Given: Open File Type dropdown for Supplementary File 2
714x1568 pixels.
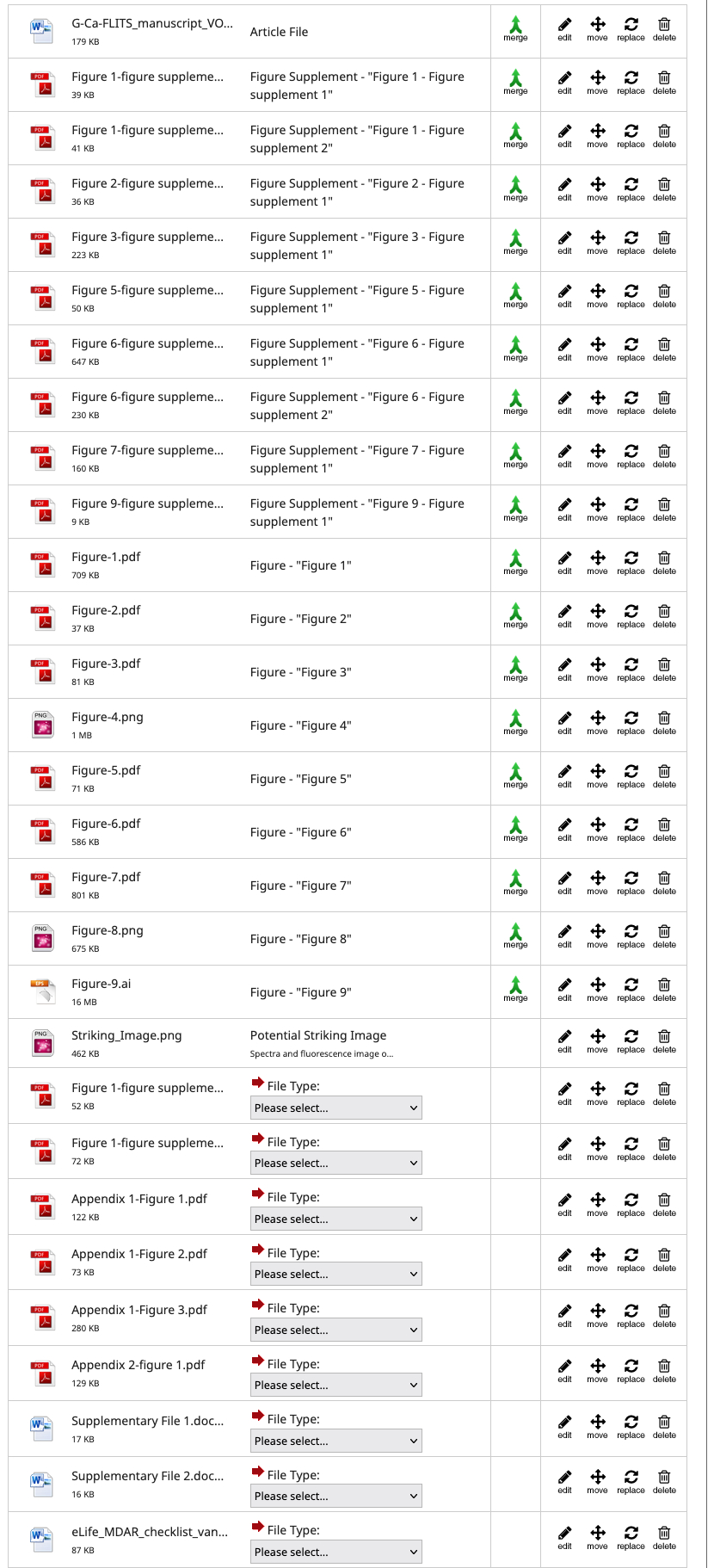Looking at the screenshot, I should click(x=335, y=1496).
